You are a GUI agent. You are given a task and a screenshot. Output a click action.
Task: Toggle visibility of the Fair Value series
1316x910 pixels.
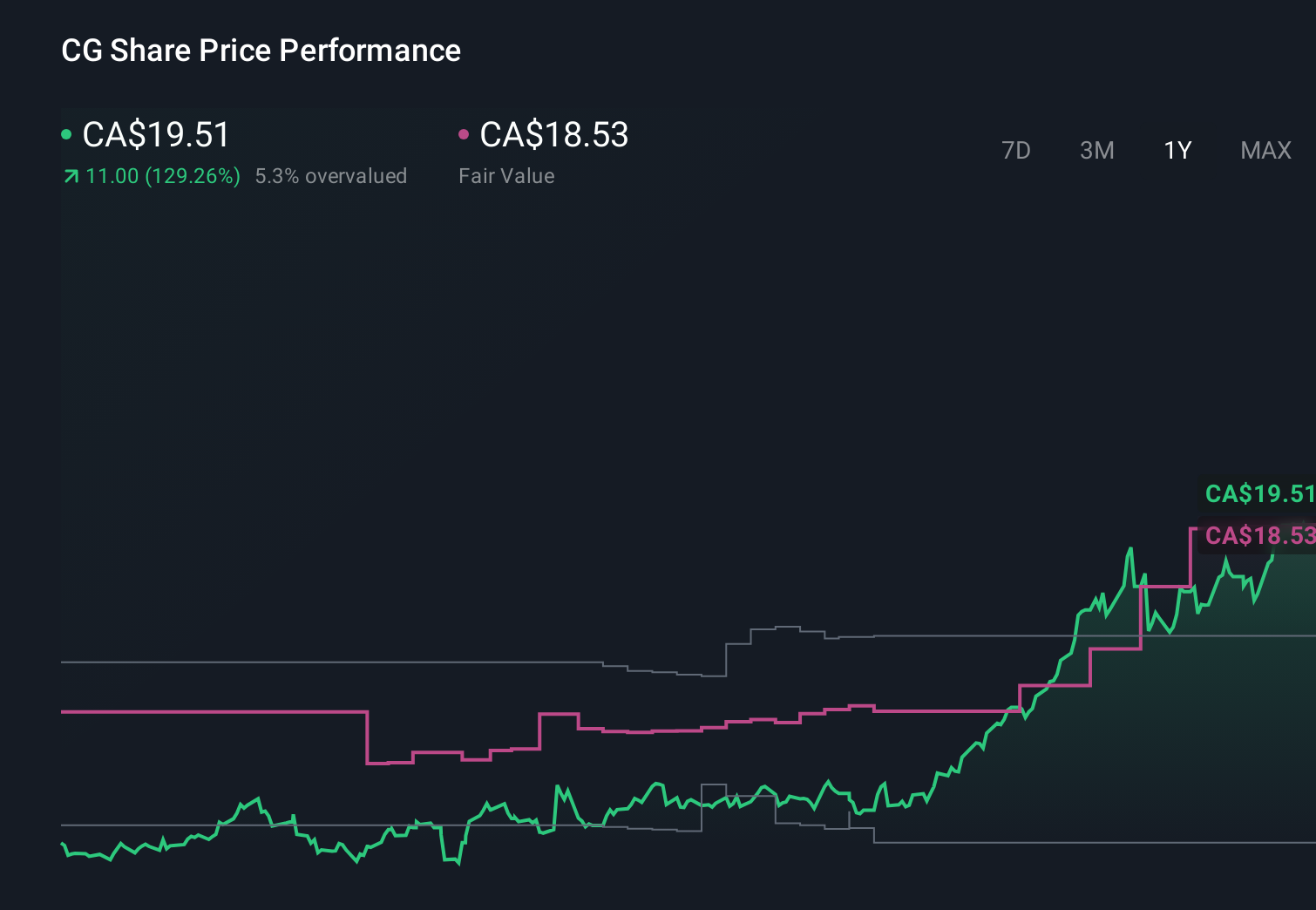tap(464, 133)
